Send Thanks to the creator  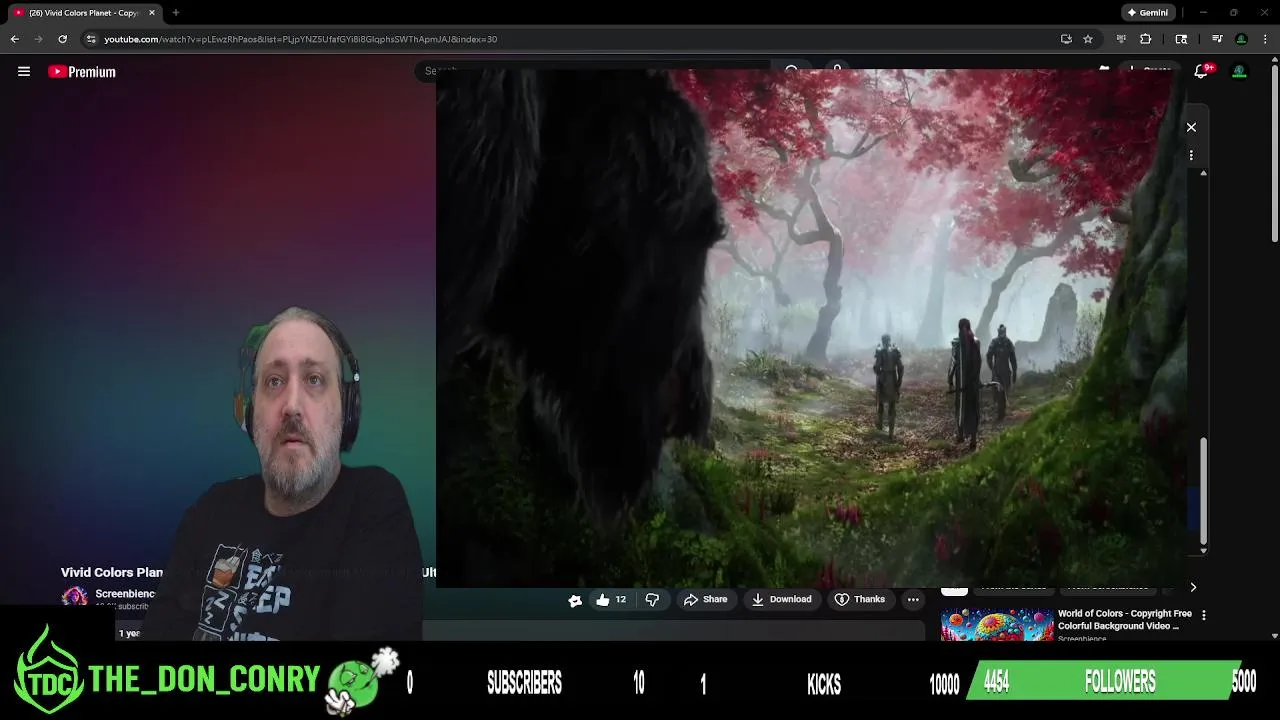pyautogui.click(x=860, y=599)
